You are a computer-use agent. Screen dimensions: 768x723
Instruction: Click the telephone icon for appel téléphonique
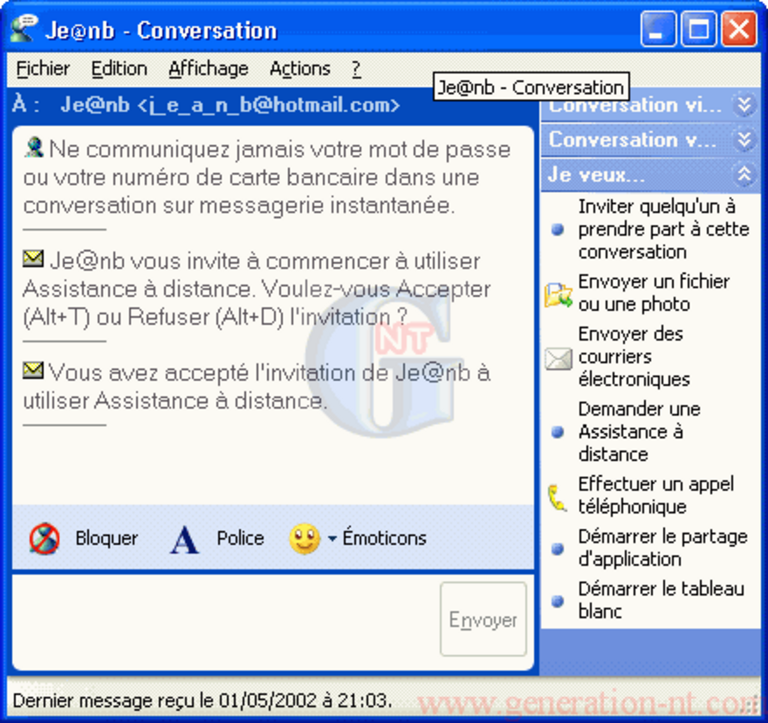pyautogui.click(x=557, y=497)
